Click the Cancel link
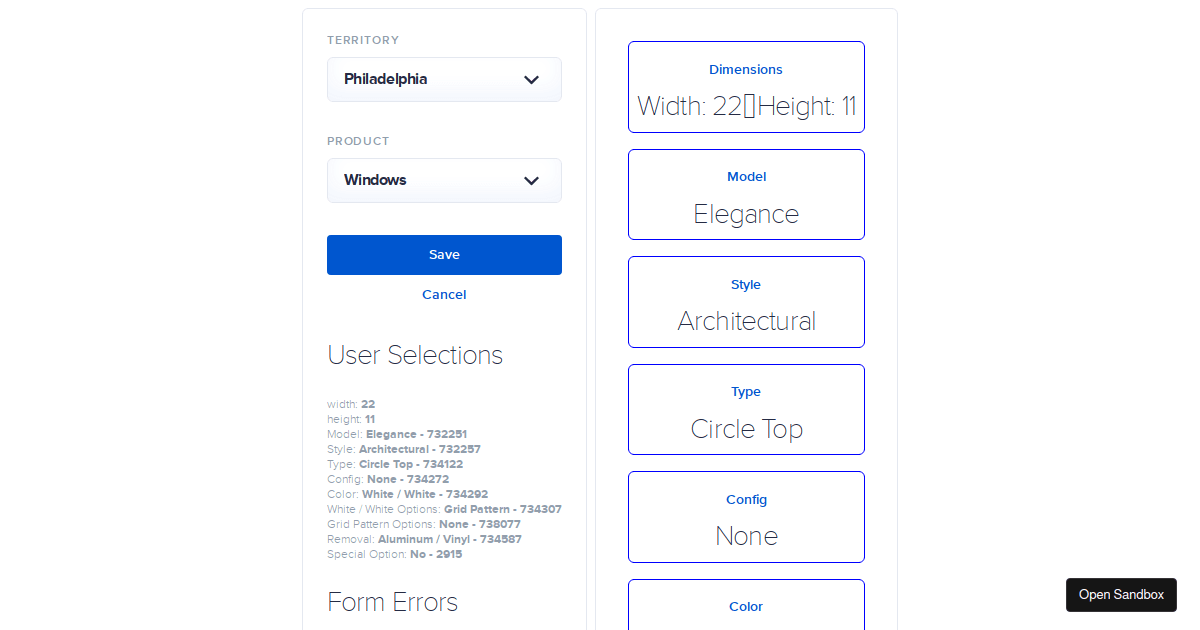1200x630 pixels. [x=444, y=294]
